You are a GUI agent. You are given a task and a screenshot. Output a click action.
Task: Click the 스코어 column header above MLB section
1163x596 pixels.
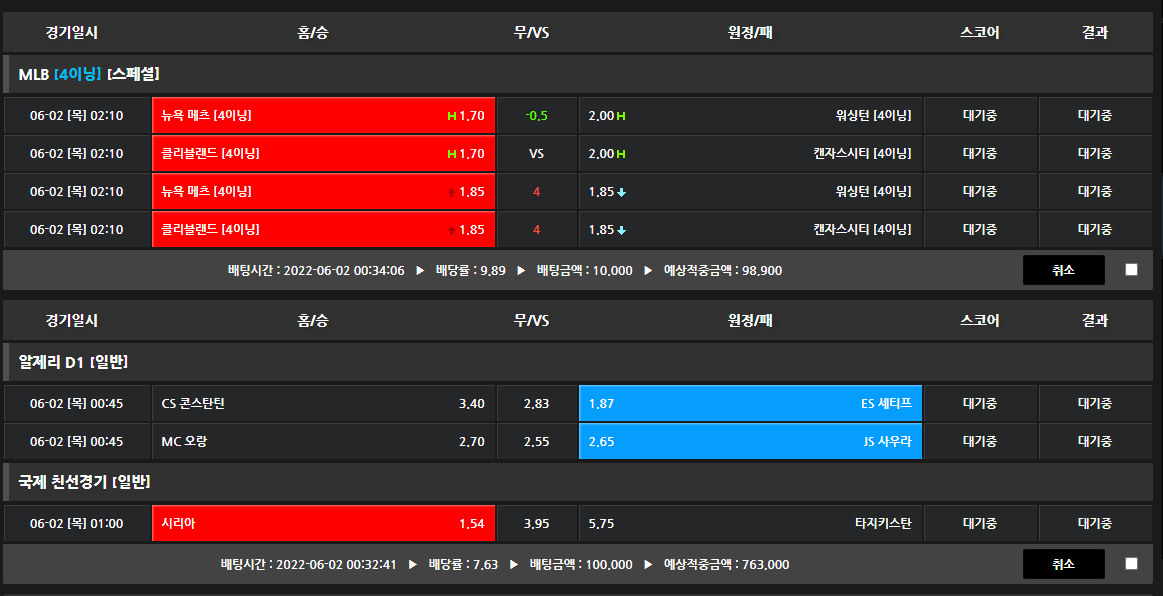[x=979, y=32]
